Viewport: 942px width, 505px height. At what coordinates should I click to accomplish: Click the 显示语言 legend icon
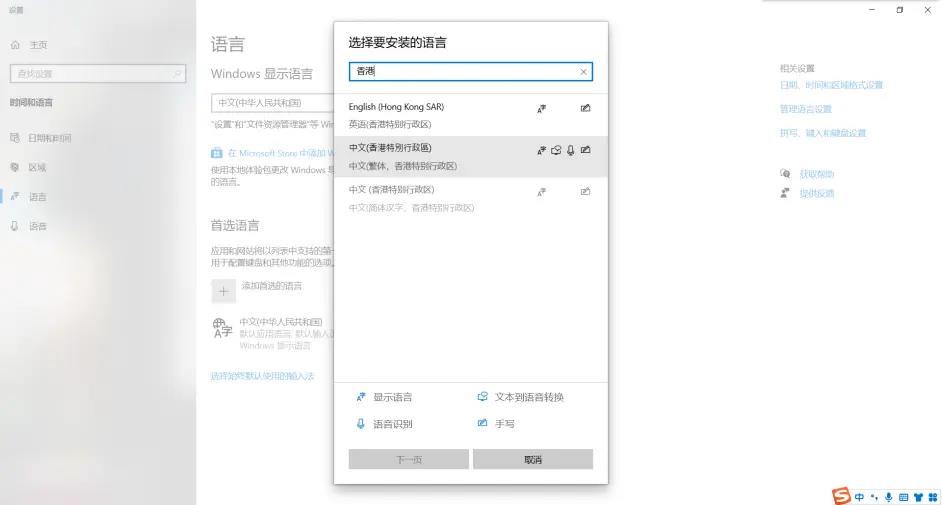coord(360,397)
